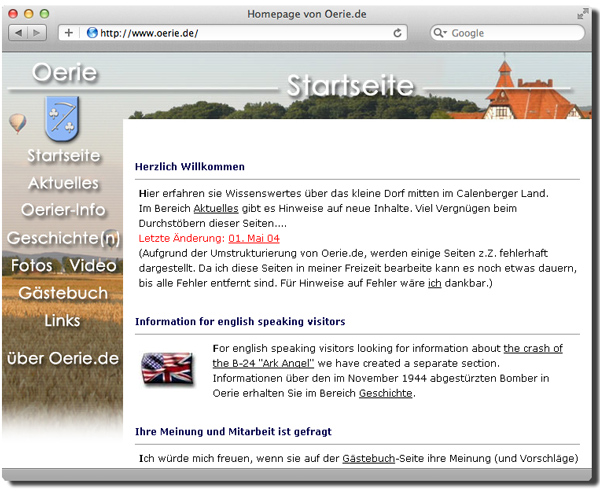The width and height of the screenshot is (600, 493).
Task: Follow the Geschichte link in English section
Action: [x=385, y=393]
